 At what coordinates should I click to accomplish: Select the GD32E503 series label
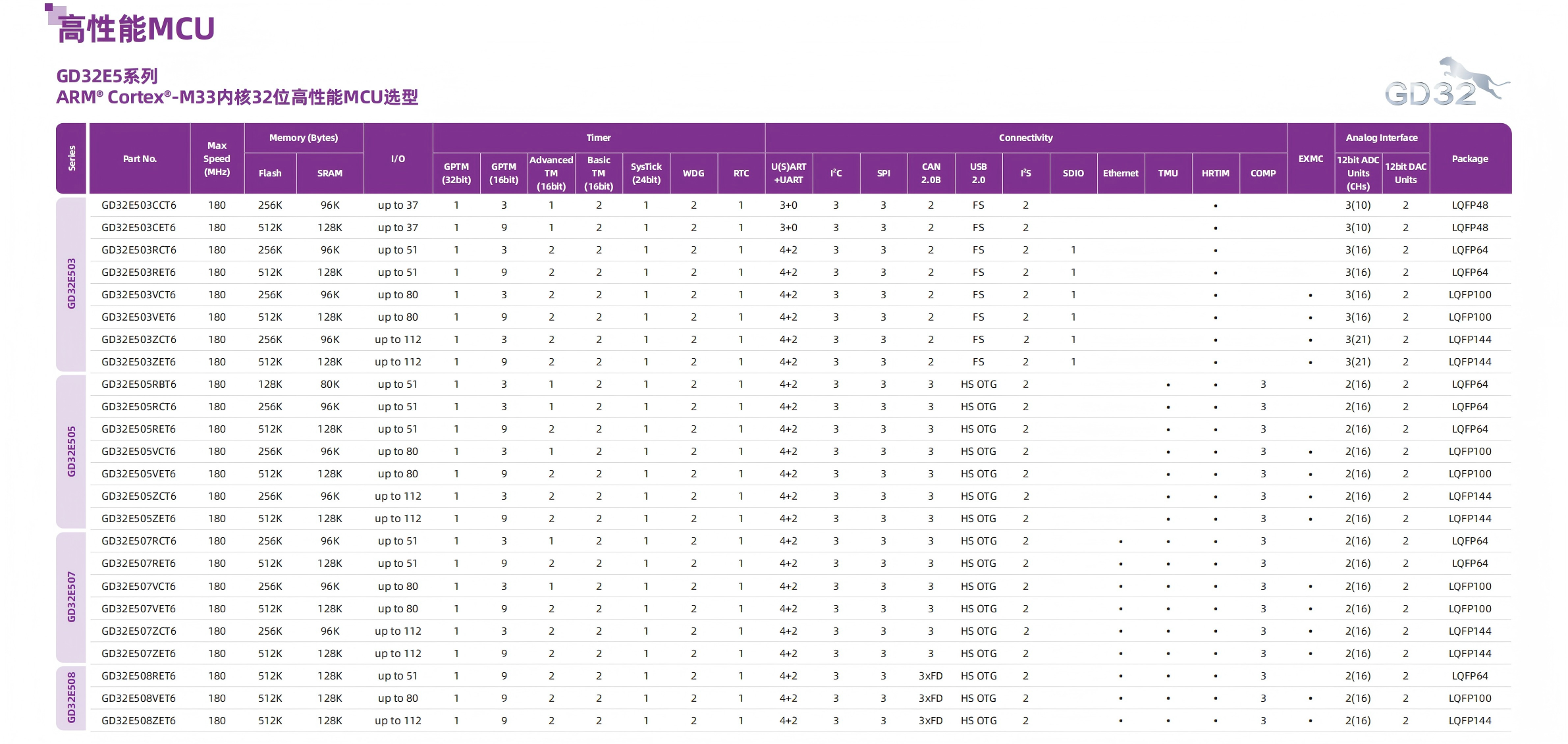coord(71,284)
